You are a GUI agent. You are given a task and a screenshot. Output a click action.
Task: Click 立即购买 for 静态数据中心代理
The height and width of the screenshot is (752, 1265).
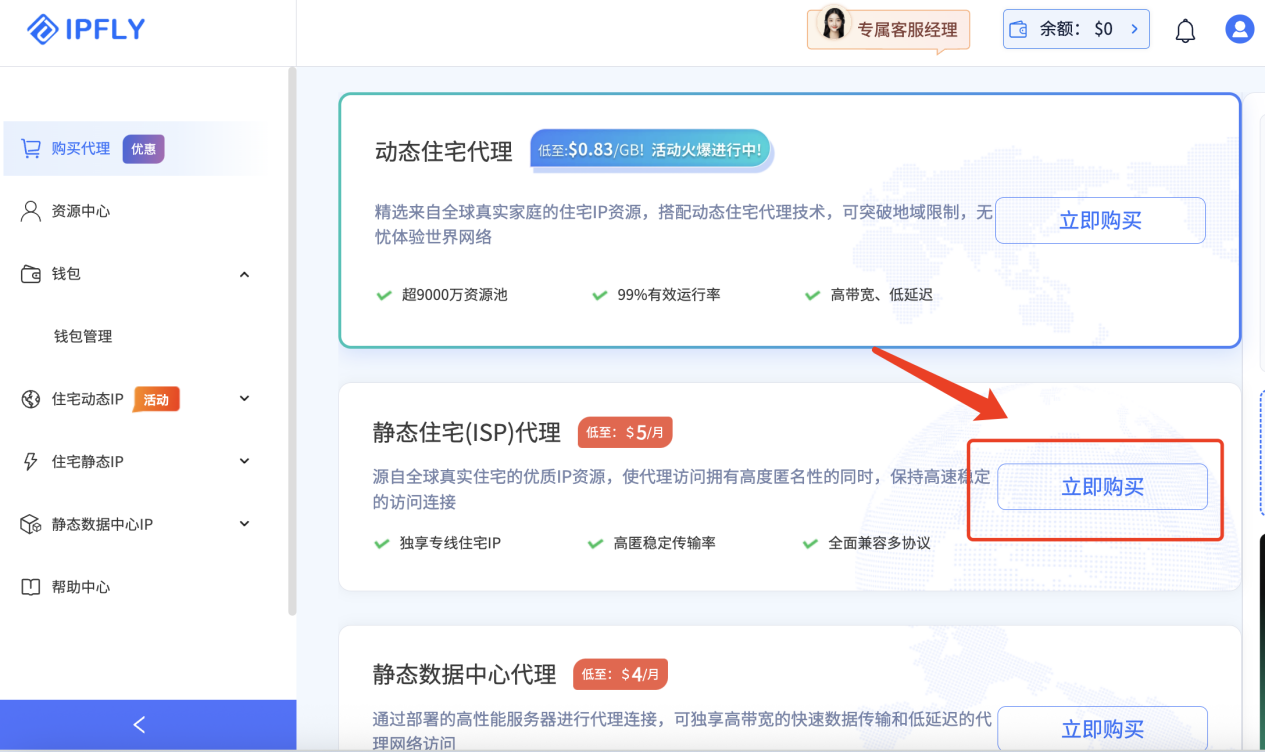tap(1102, 729)
